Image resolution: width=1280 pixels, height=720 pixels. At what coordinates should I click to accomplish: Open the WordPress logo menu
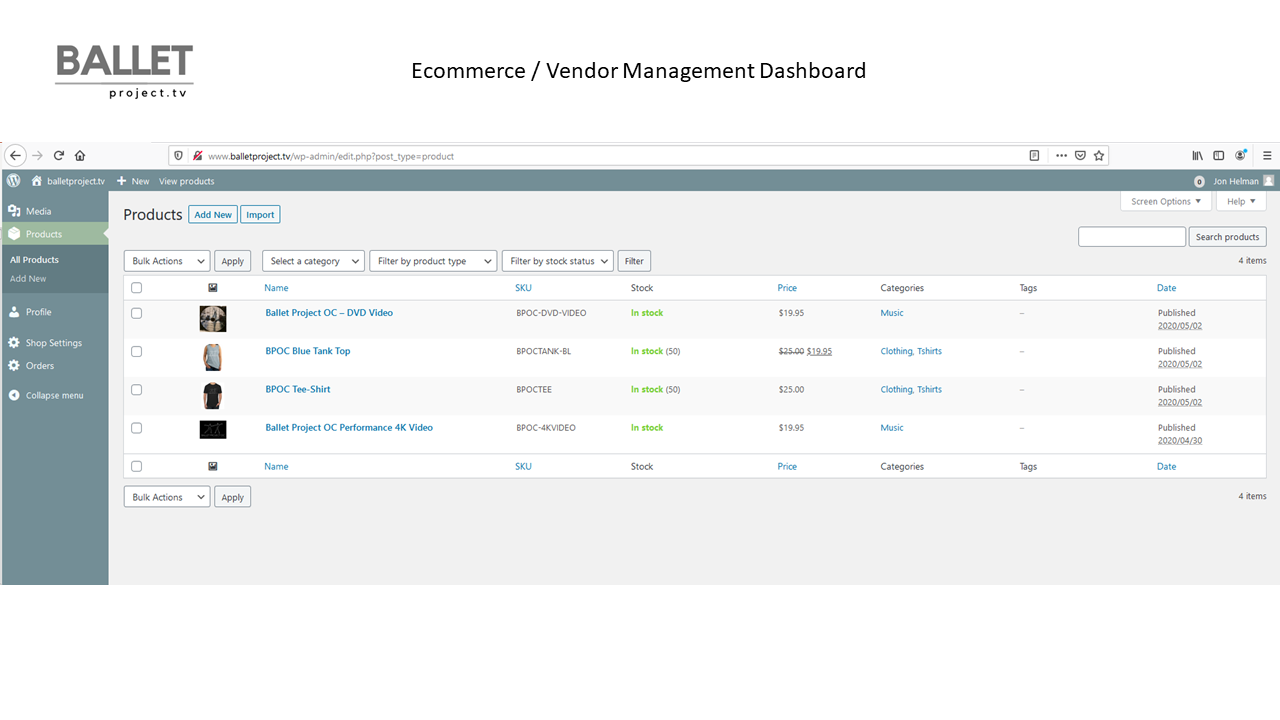[x=14, y=181]
